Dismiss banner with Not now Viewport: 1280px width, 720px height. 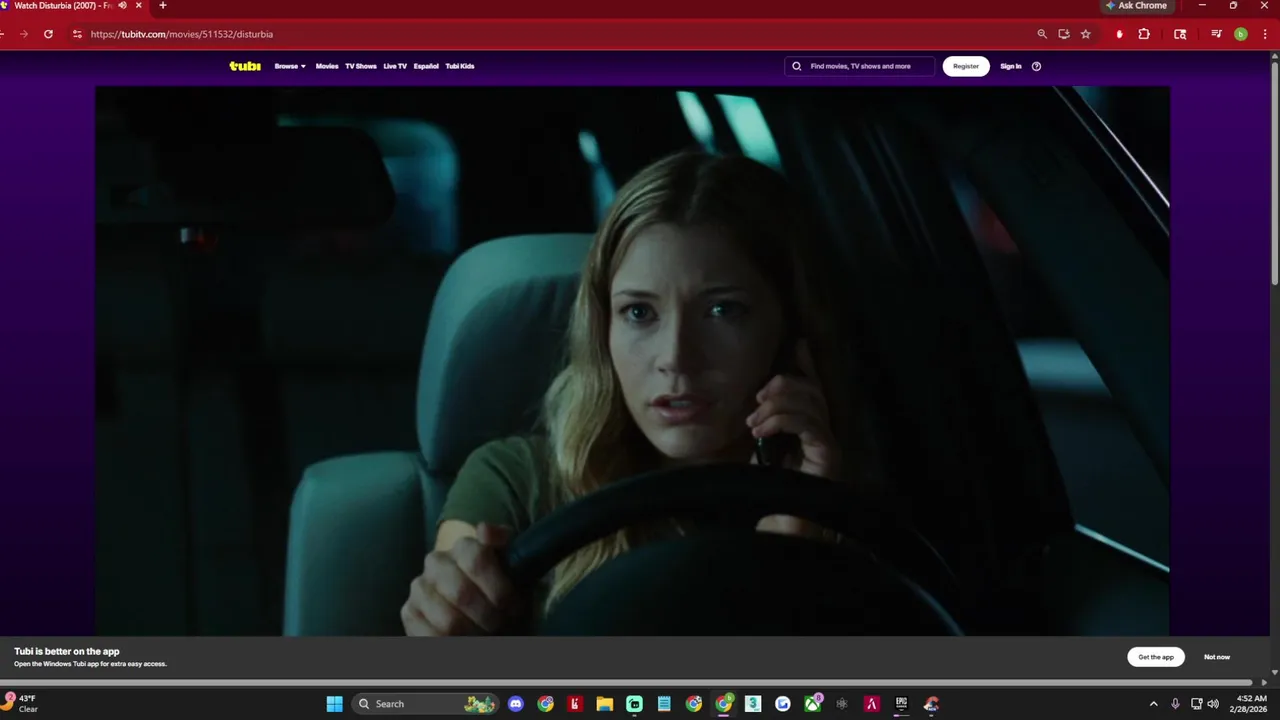tap(1217, 657)
